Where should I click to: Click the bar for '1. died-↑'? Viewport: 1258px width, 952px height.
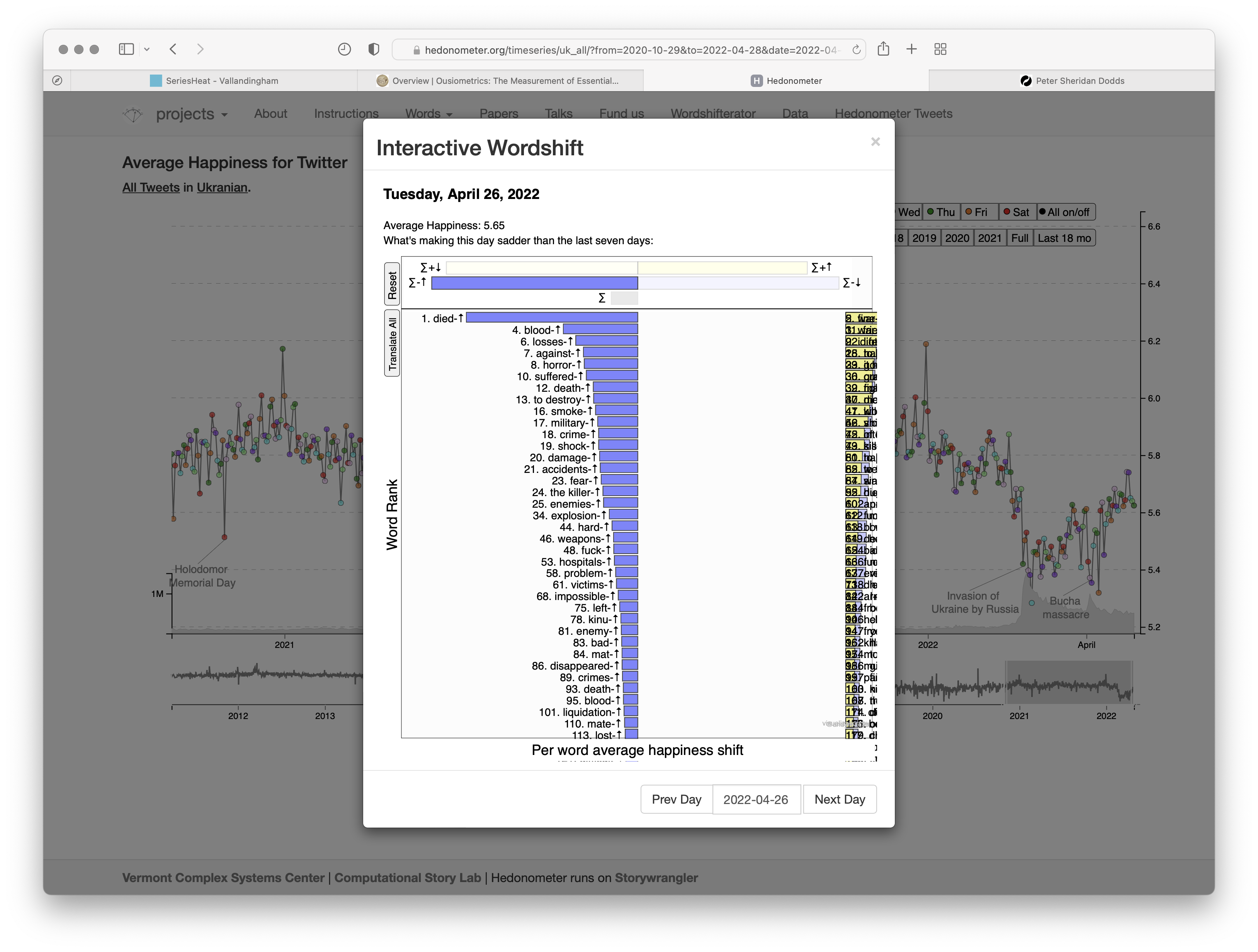[552, 318]
